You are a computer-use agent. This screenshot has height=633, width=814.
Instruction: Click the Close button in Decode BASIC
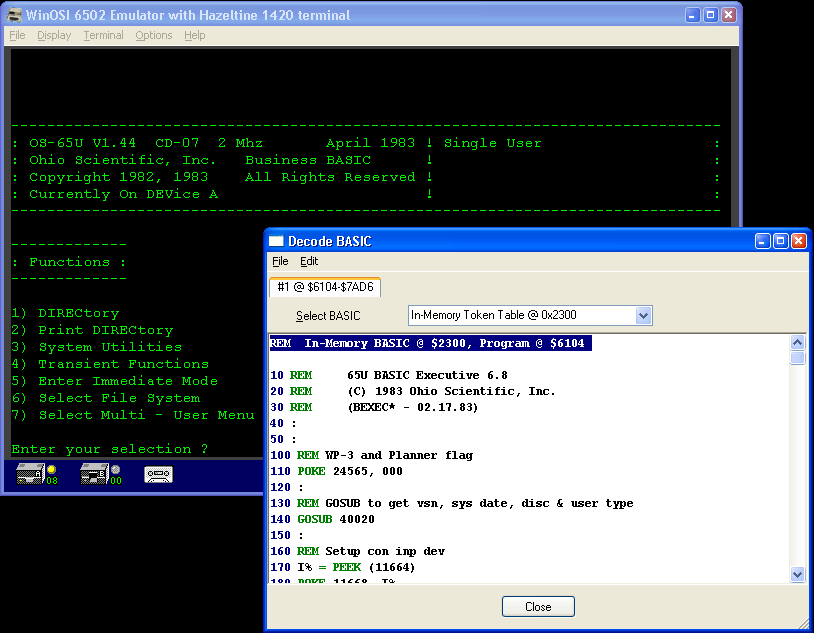[x=538, y=607]
